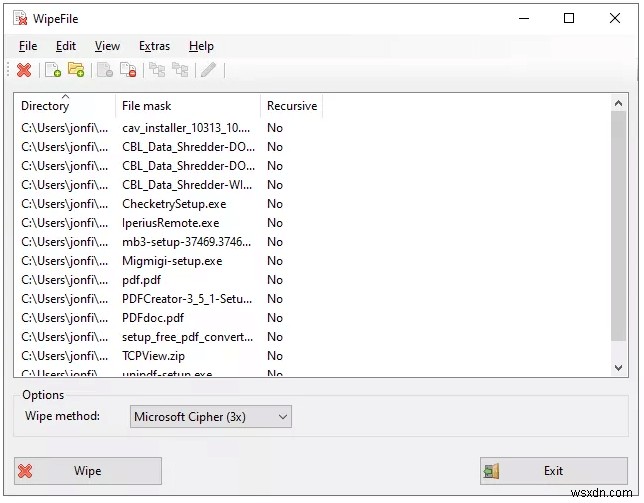
Task: Click the red X wipe toolbar icon
Action: 24,70
